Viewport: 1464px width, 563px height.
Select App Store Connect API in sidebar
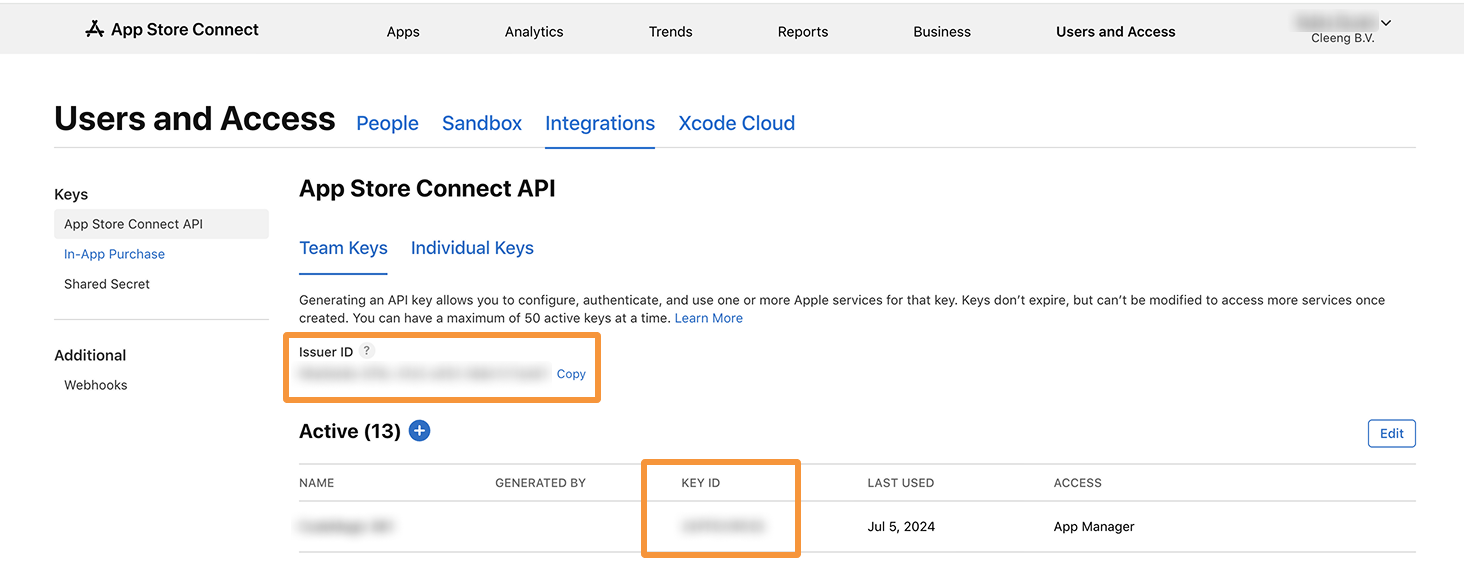(x=161, y=224)
